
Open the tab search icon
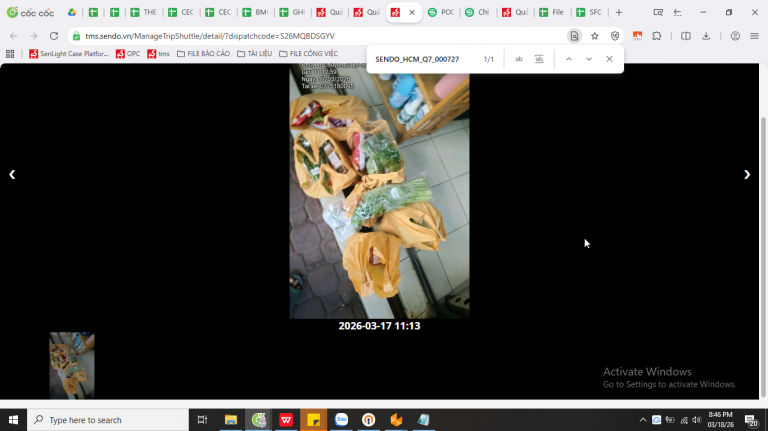pyautogui.click(x=658, y=12)
